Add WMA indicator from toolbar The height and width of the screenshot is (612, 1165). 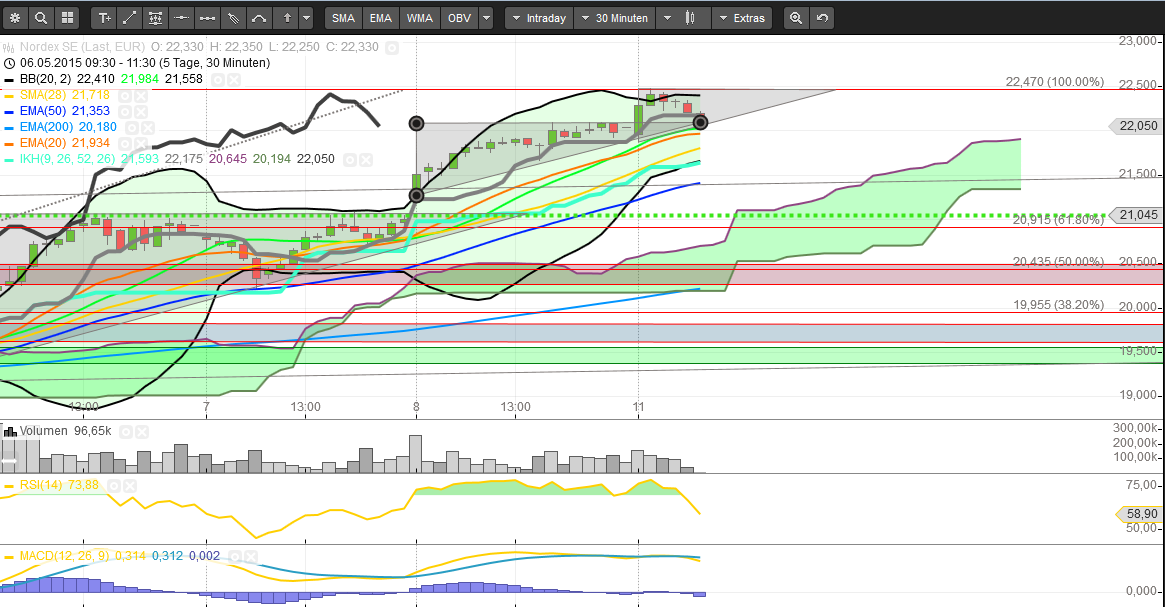419,18
